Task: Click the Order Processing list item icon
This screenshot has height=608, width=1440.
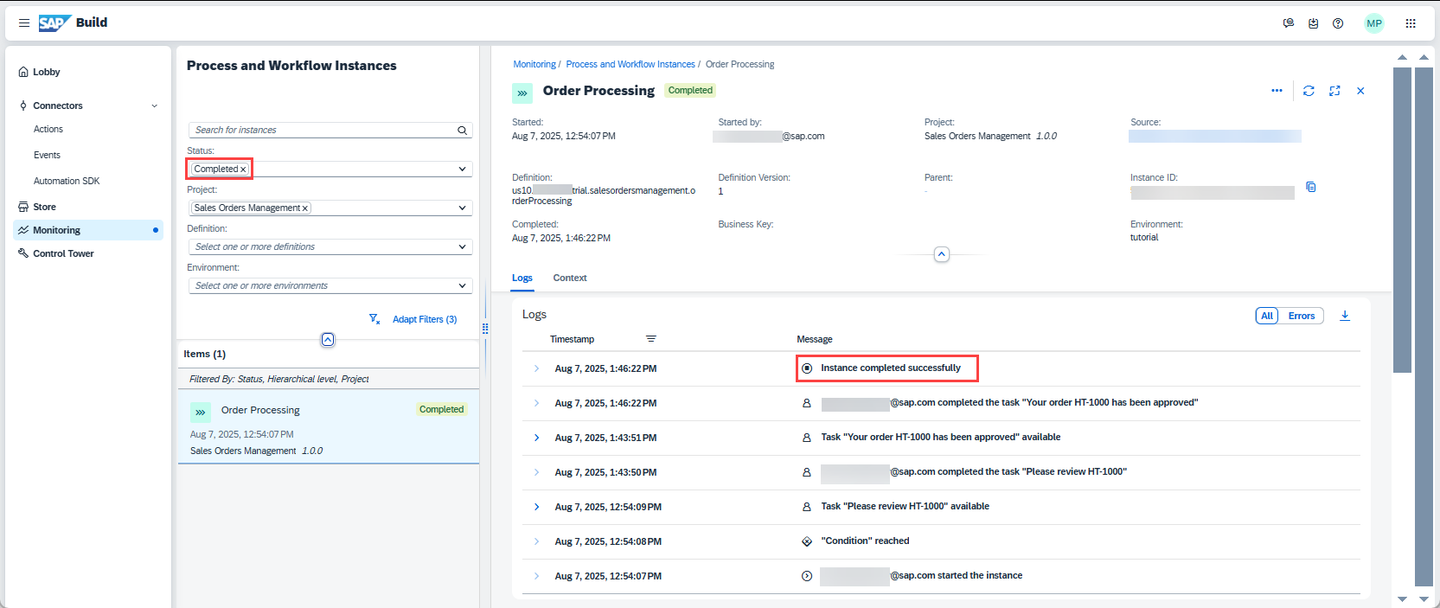Action: [x=200, y=411]
